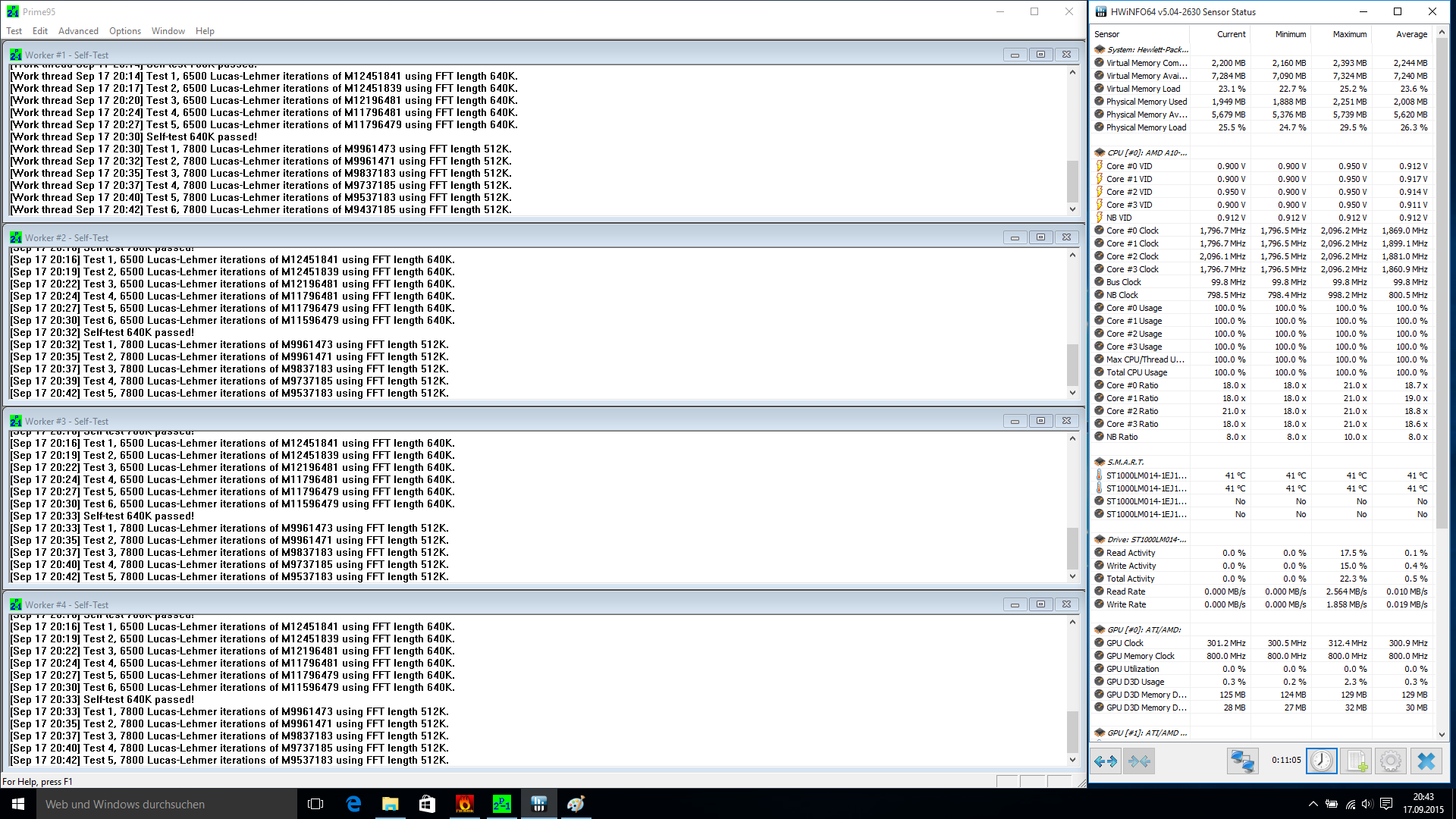Reset the sensor clock timer button
The height and width of the screenshot is (819, 1456).
coord(1321,761)
